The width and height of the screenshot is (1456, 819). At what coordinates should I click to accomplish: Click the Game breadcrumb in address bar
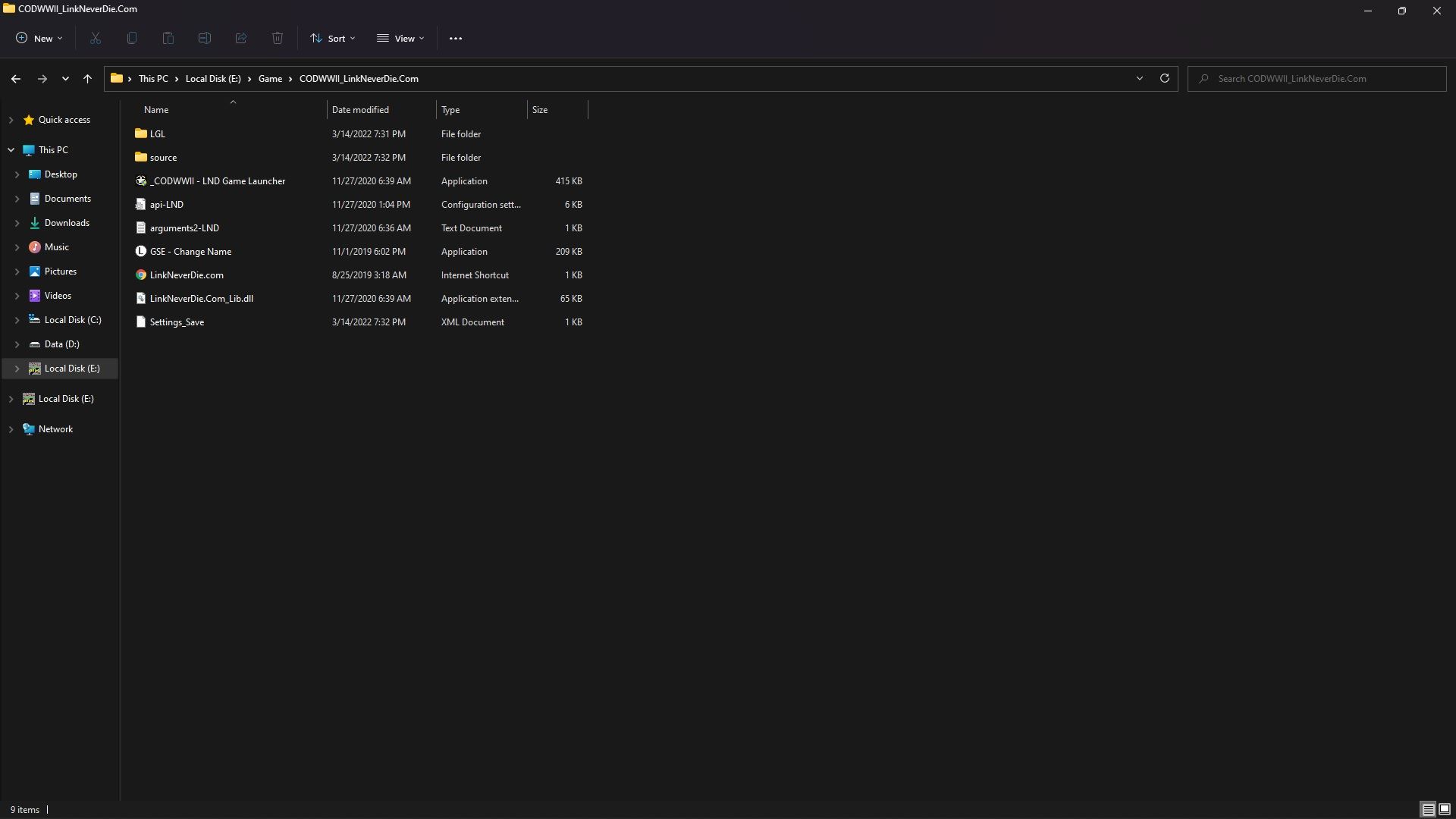(x=270, y=79)
